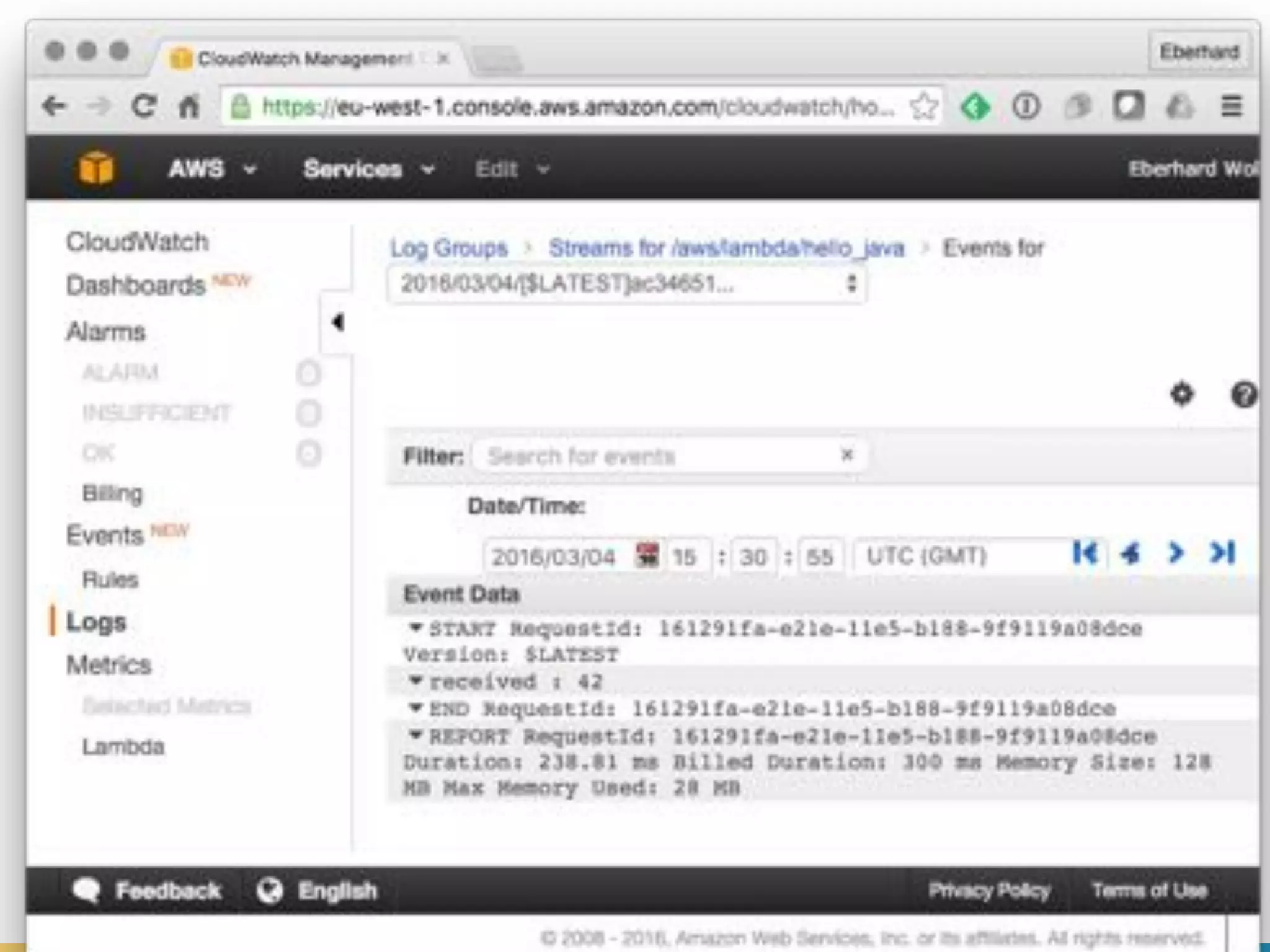Image resolution: width=1270 pixels, height=952 pixels.
Task: Jump to last log events page
Action: point(1223,553)
